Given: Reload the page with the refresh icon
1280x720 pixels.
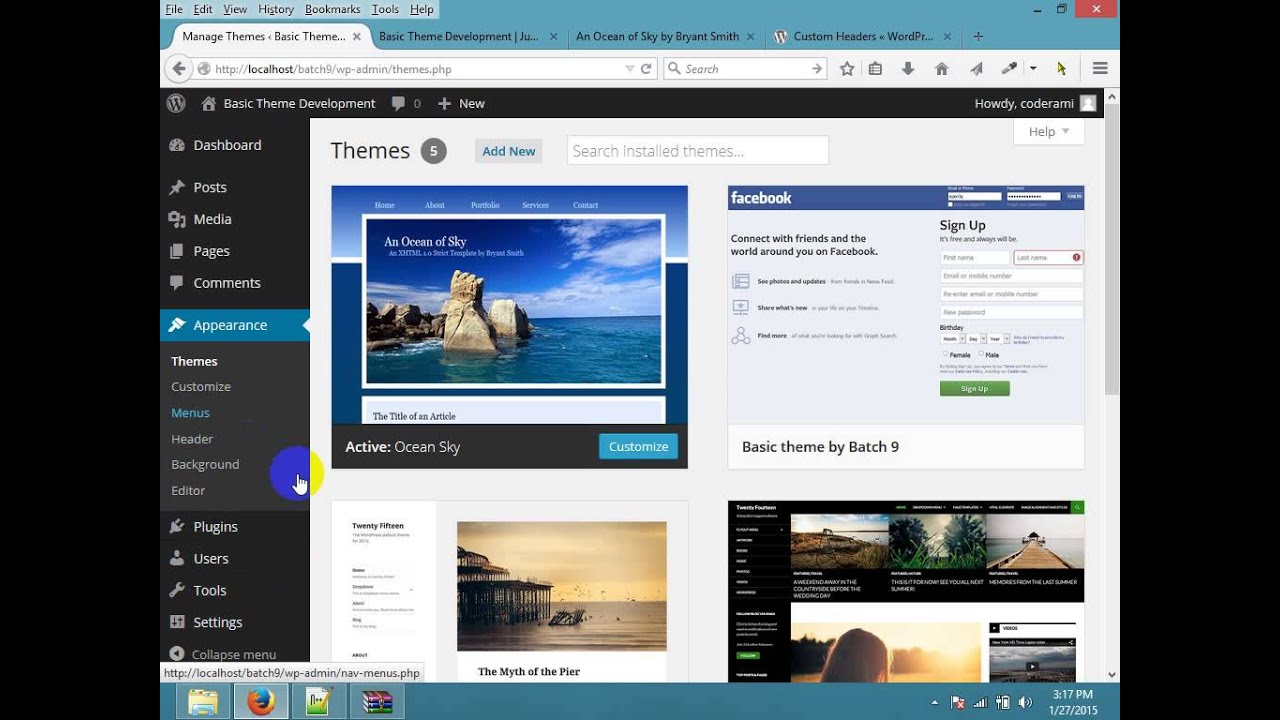Looking at the screenshot, I should 646,69.
